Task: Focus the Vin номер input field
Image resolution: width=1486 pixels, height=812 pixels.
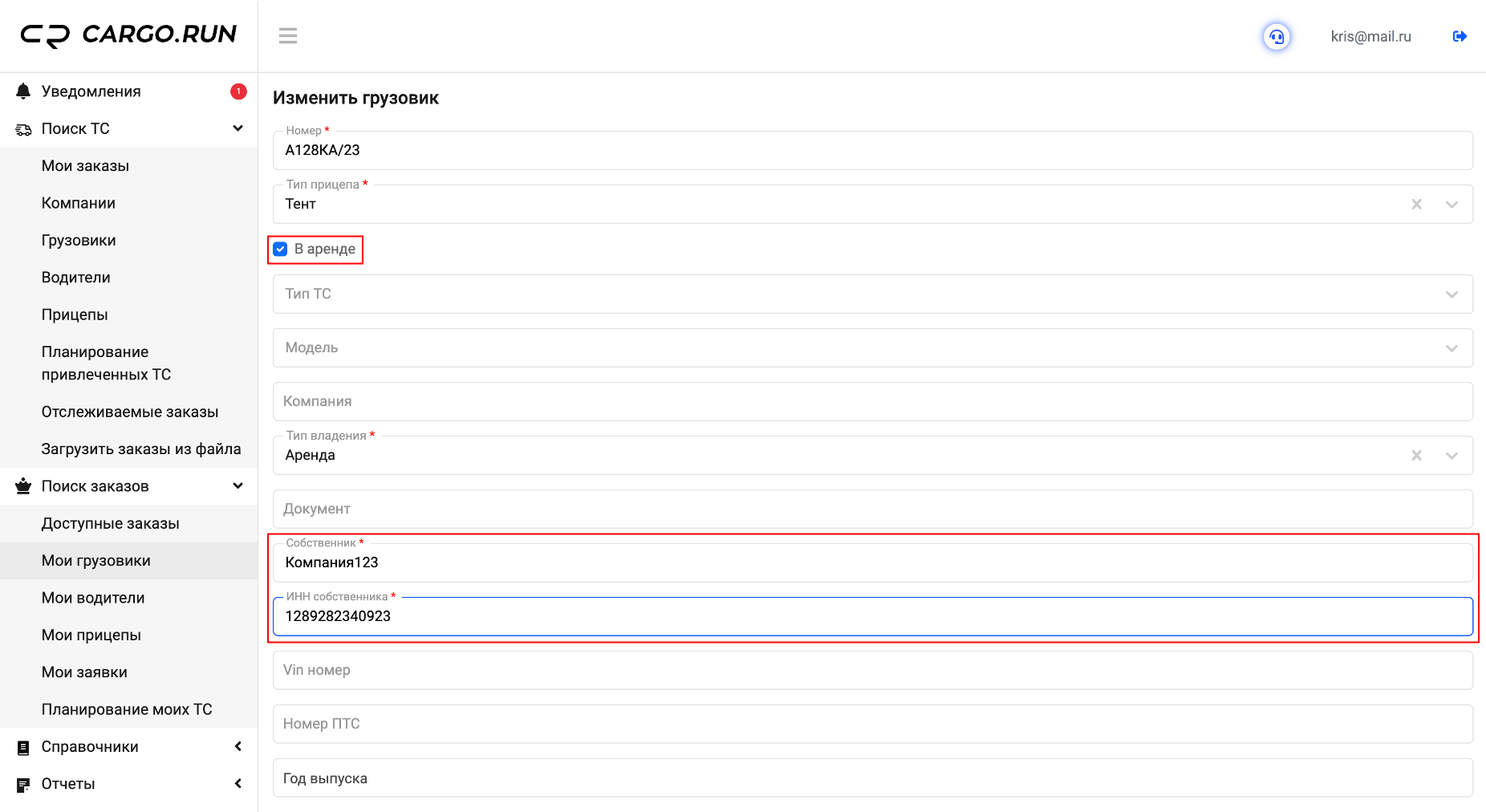Action: (872, 670)
